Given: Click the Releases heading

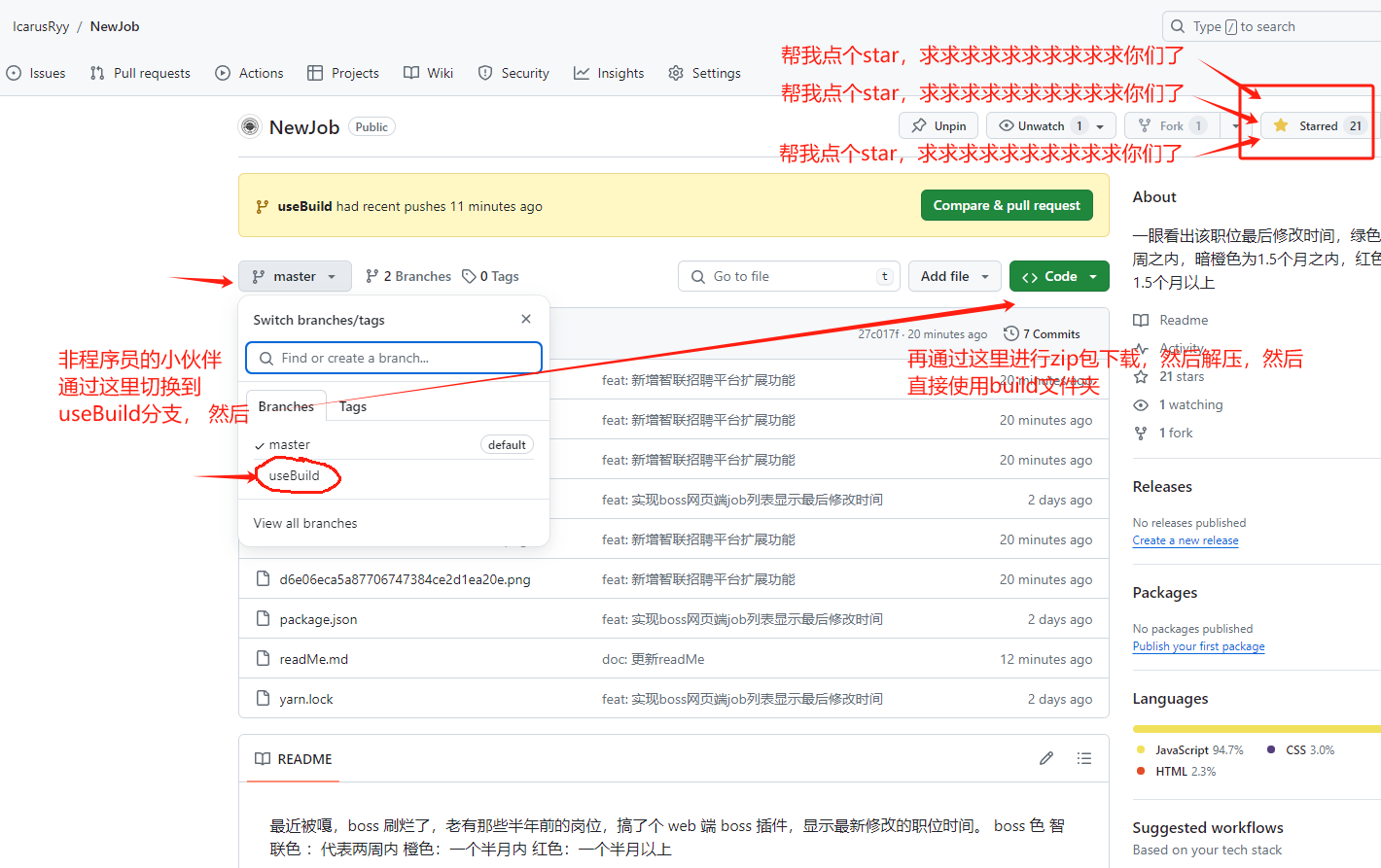Looking at the screenshot, I should [x=1162, y=486].
